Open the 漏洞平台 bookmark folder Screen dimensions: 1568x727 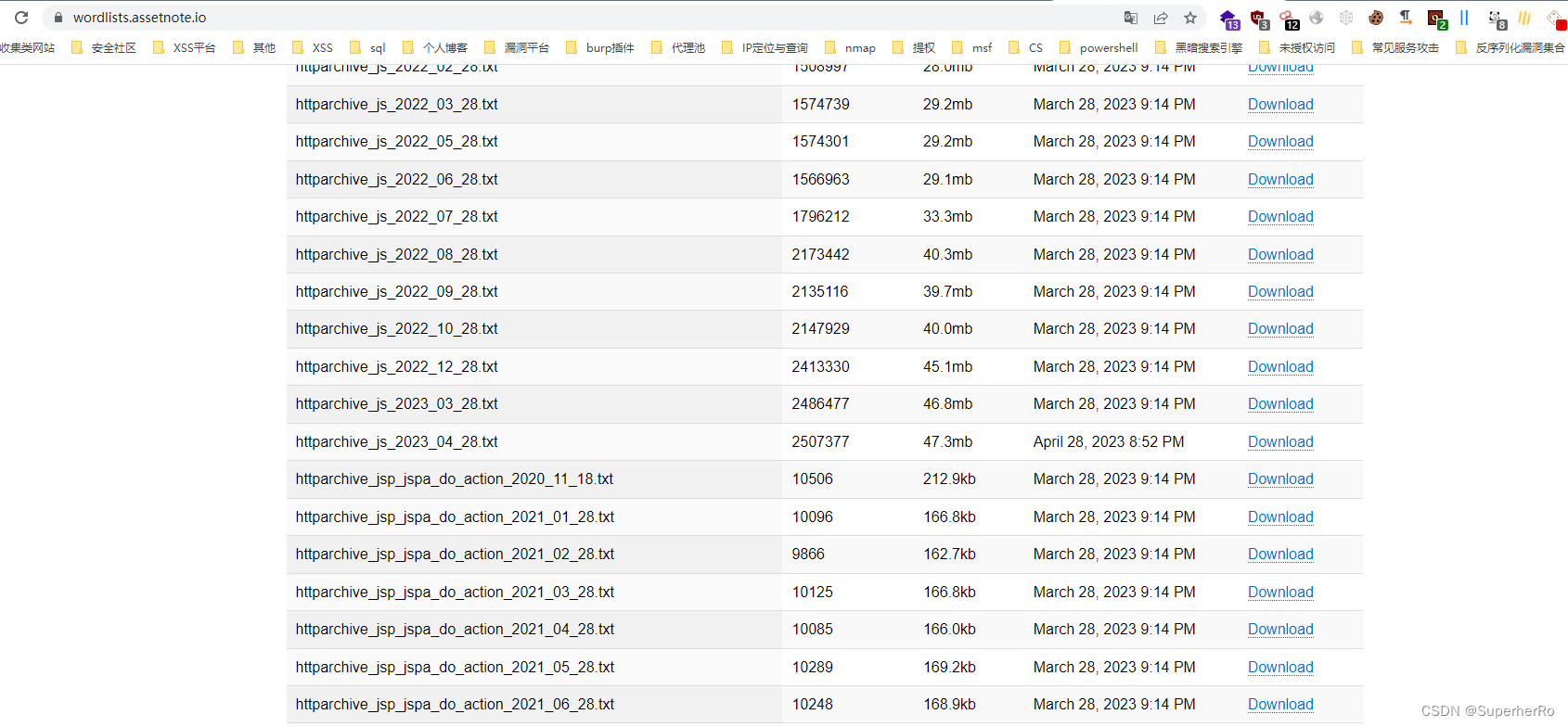click(x=517, y=47)
